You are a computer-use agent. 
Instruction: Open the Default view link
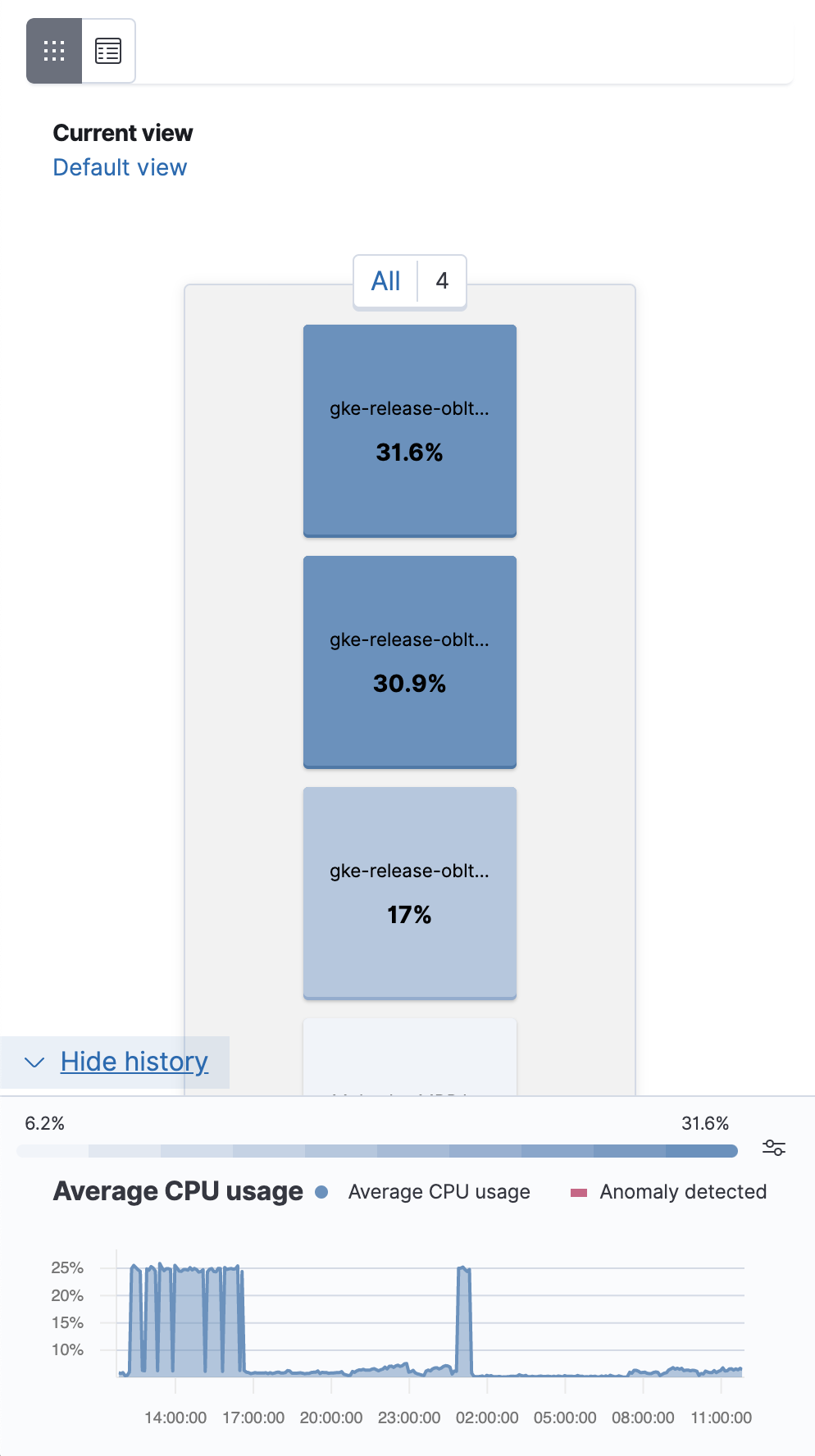119,167
